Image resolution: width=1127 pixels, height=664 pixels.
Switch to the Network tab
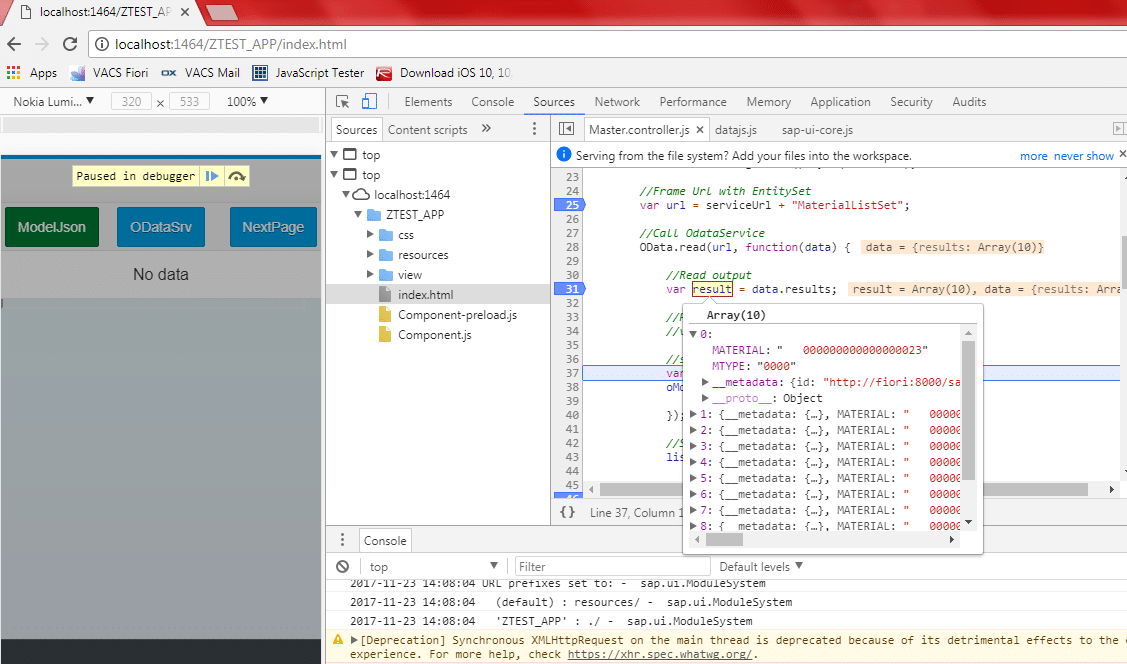[617, 102]
